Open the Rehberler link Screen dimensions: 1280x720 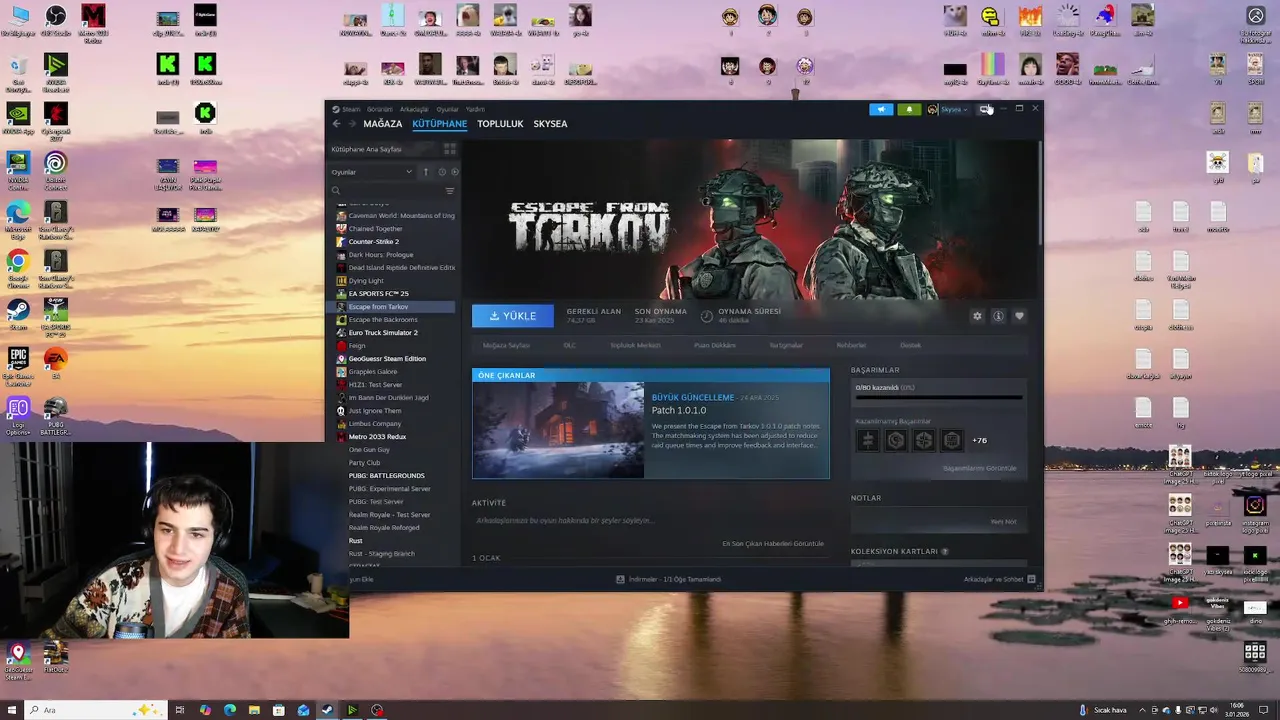click(851, 345)
